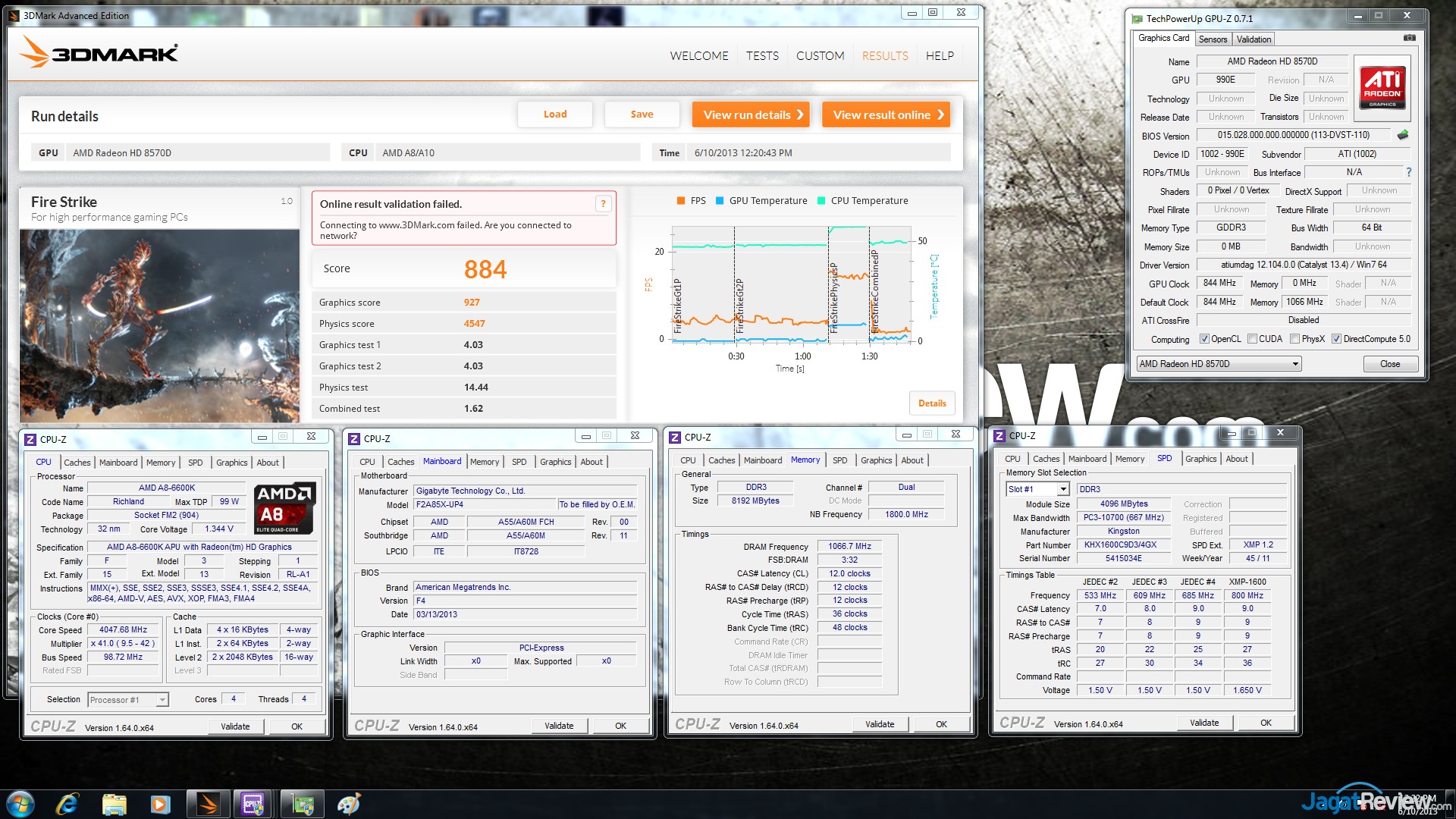Launch Paint from the taskbar

point(348,804)
